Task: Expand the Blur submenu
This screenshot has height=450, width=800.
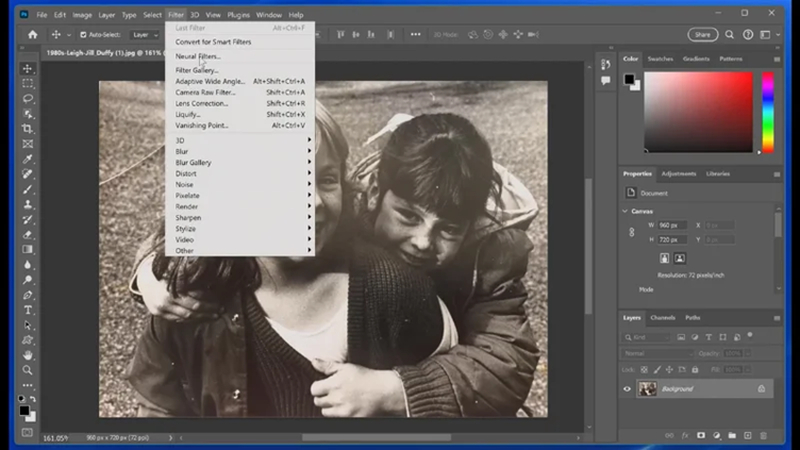Action: tap(240, 152)
